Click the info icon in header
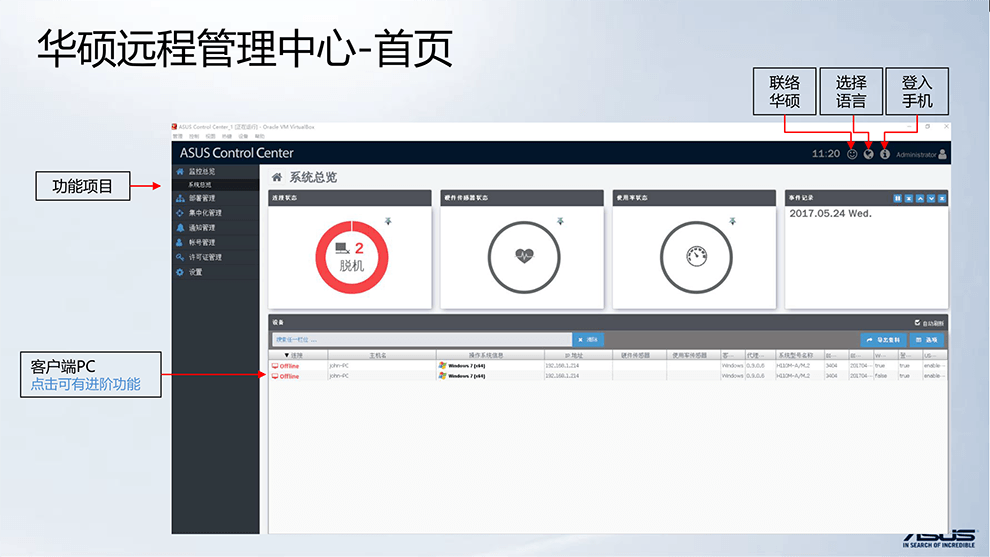990x557 pixels. click(x=884, y=154)
